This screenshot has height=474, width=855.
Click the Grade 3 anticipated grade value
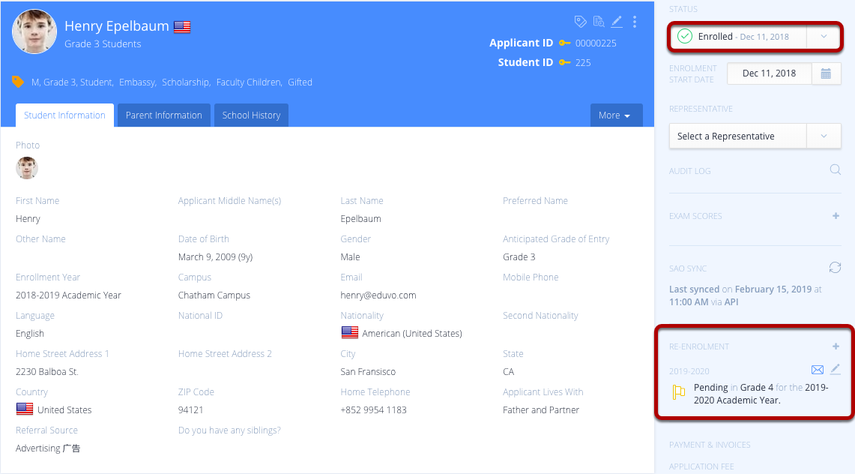[x=519, y=257]
